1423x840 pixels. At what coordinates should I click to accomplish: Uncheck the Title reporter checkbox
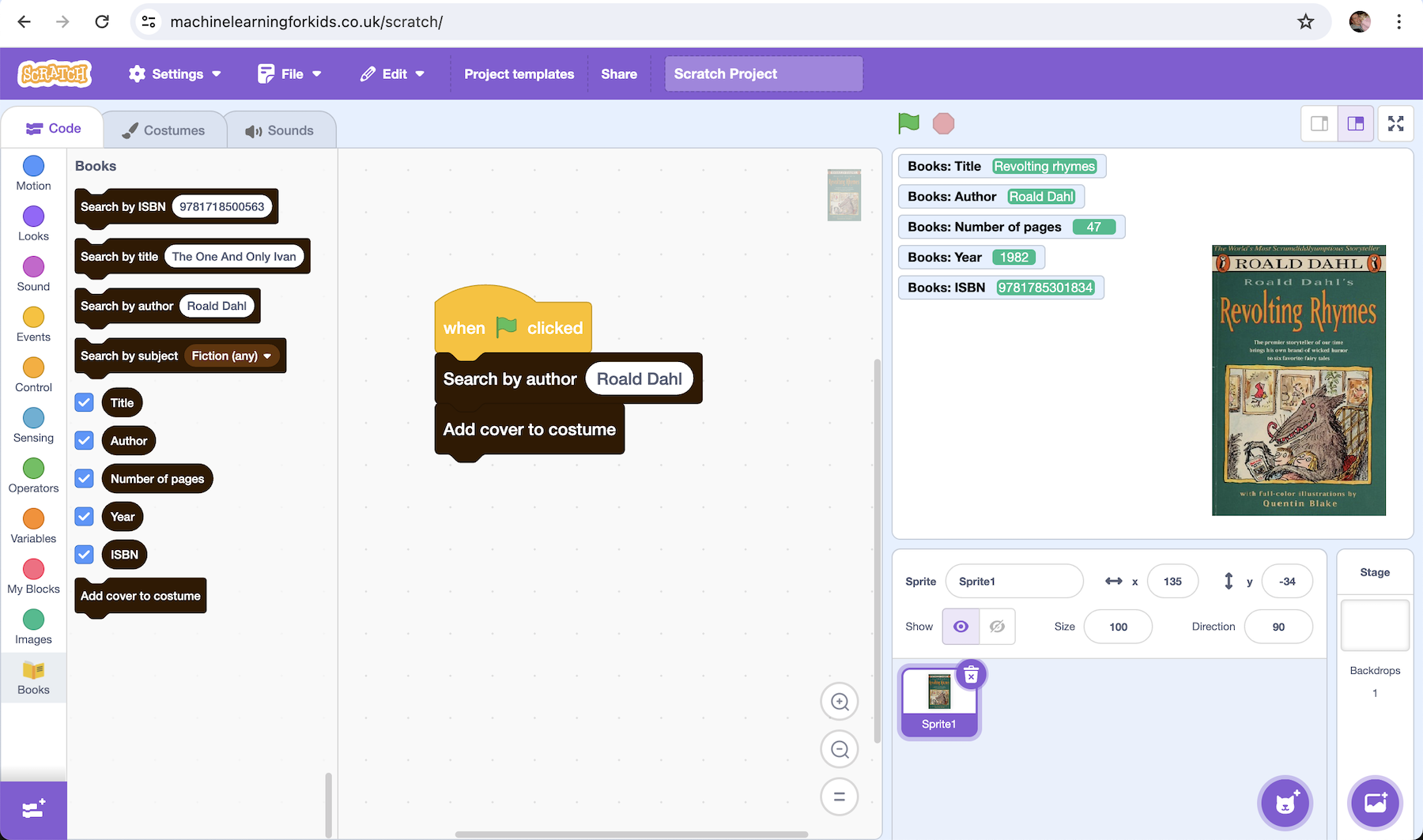pos(85,402)
